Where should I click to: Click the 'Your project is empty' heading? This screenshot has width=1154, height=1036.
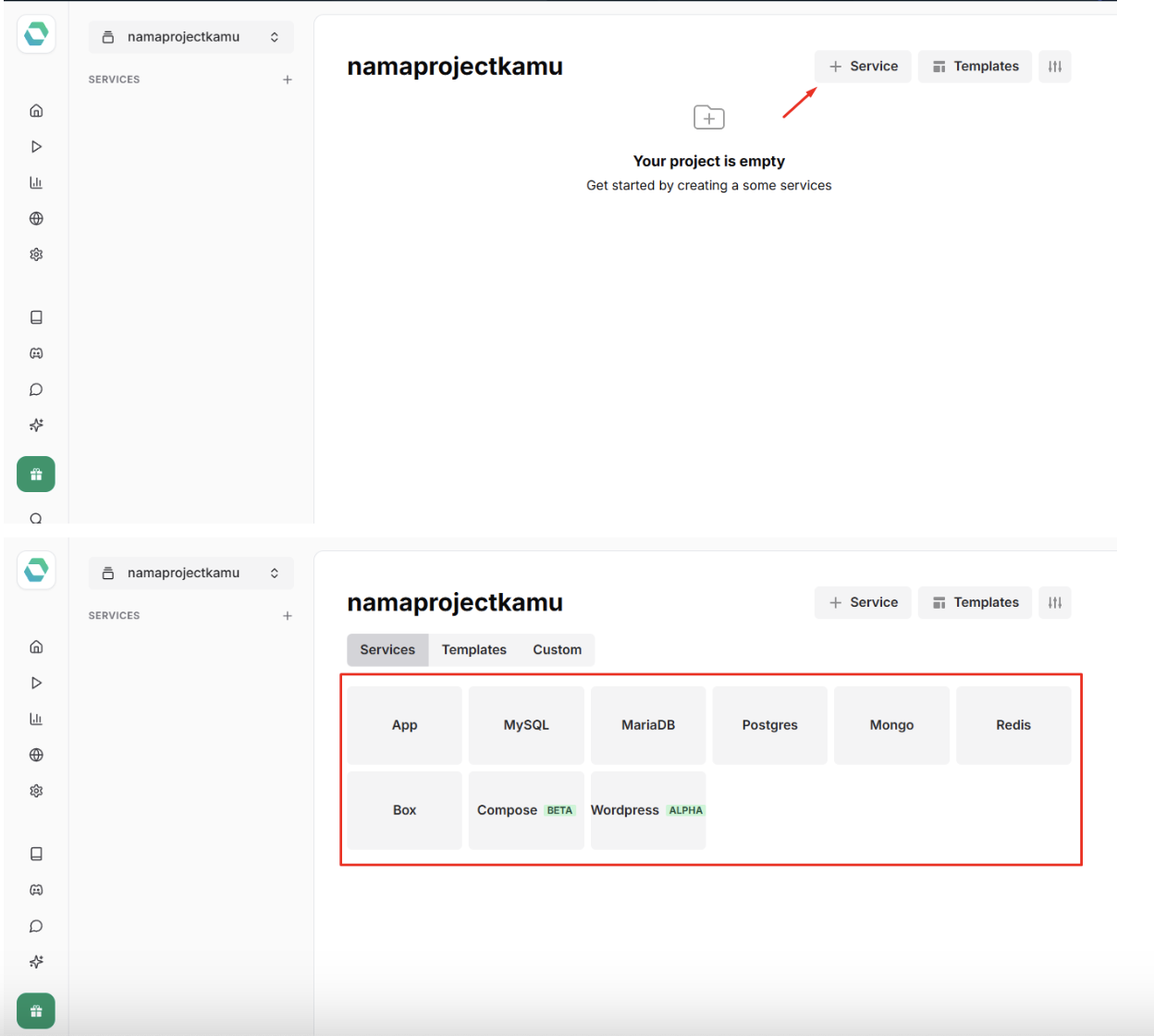tap(709, 161)
